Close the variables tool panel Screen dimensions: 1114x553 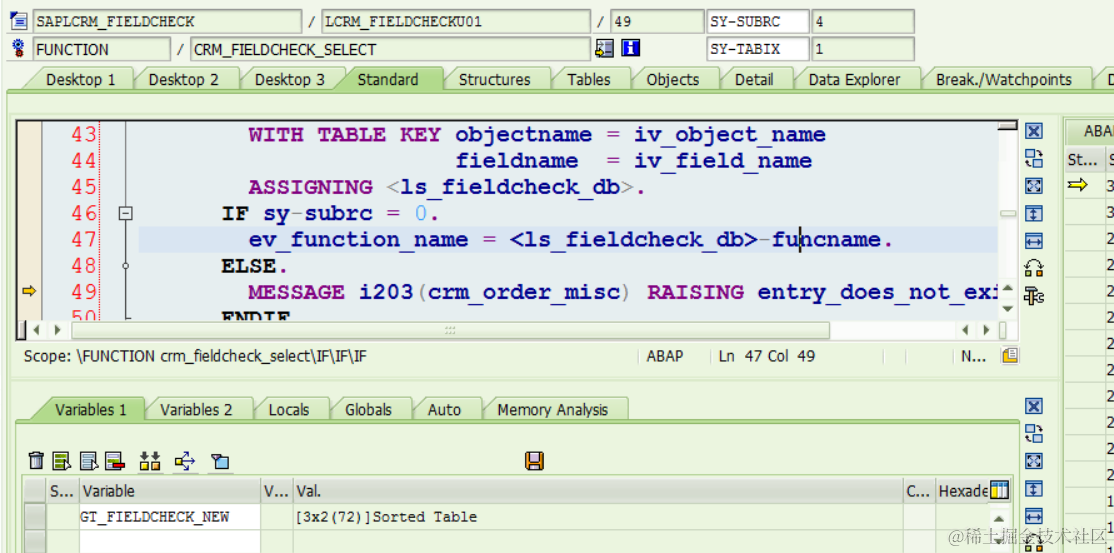1034,406
